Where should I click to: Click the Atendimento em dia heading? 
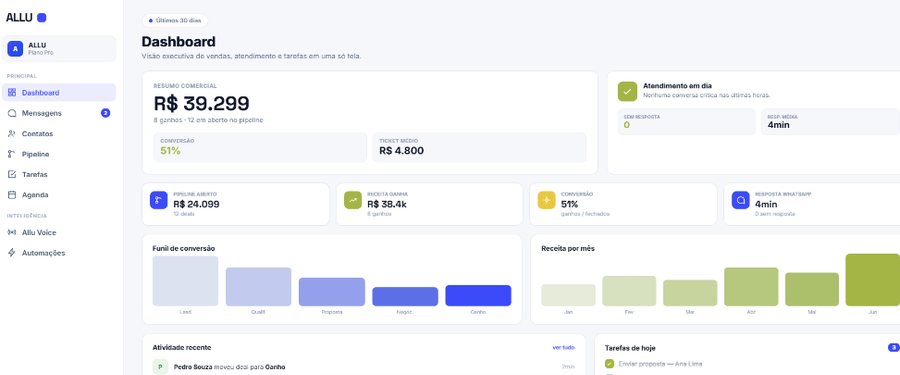point(678,86)
